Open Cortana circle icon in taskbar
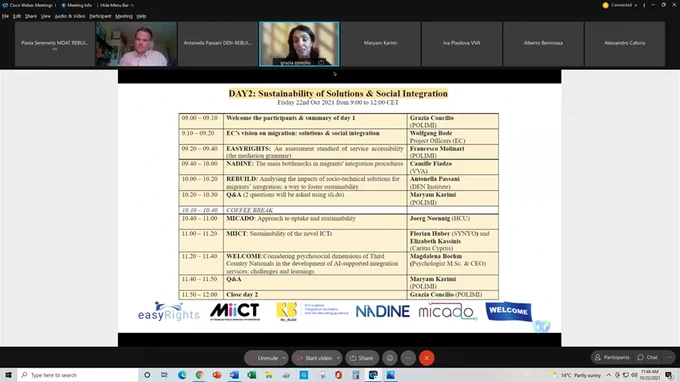Screen dimensions: 680x382 point(147,375)
